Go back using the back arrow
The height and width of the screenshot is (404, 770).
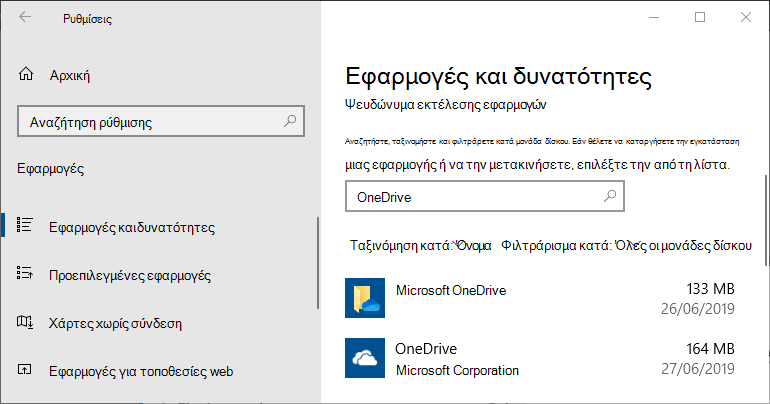coord(25,17)
